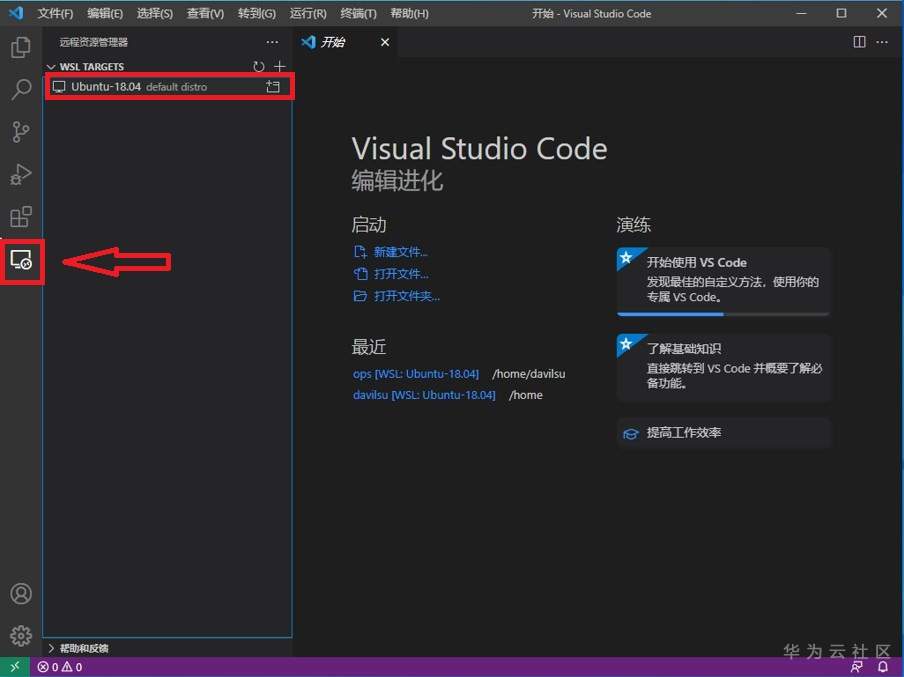The image size is (904, 677).
Task: Select the 开始 editor tab
Action: pyautogui.click(x=346, y=42)
